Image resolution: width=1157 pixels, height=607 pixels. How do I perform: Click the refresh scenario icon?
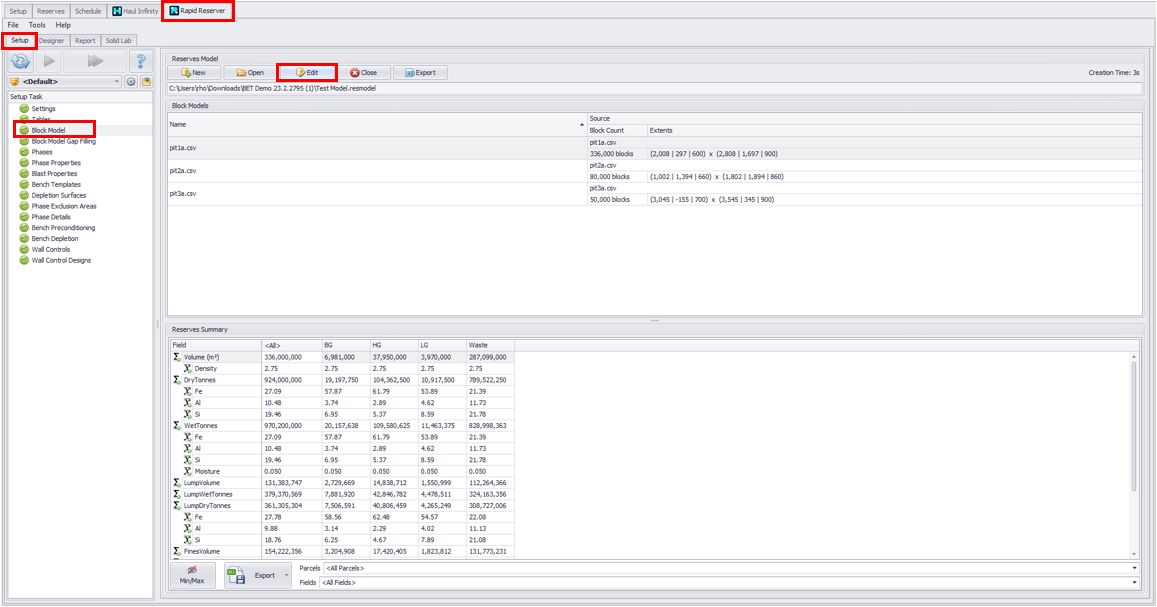20,60
